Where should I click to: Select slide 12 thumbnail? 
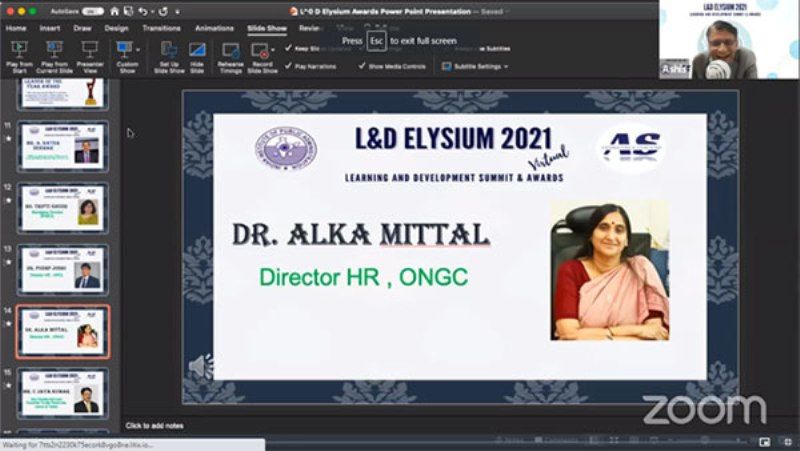[63, 208]
